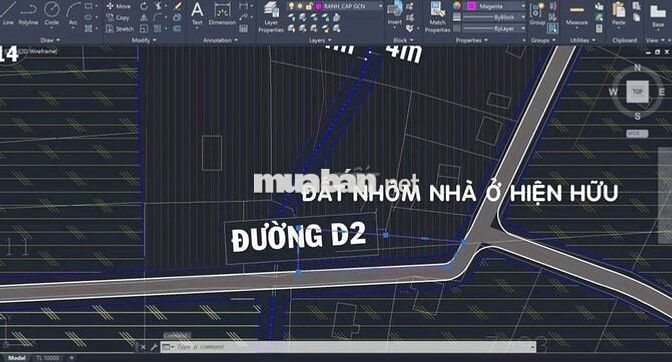Expand the Layers panel
Image resolution: width=672 pixels, height=362 pixels.
pos(321,40)
